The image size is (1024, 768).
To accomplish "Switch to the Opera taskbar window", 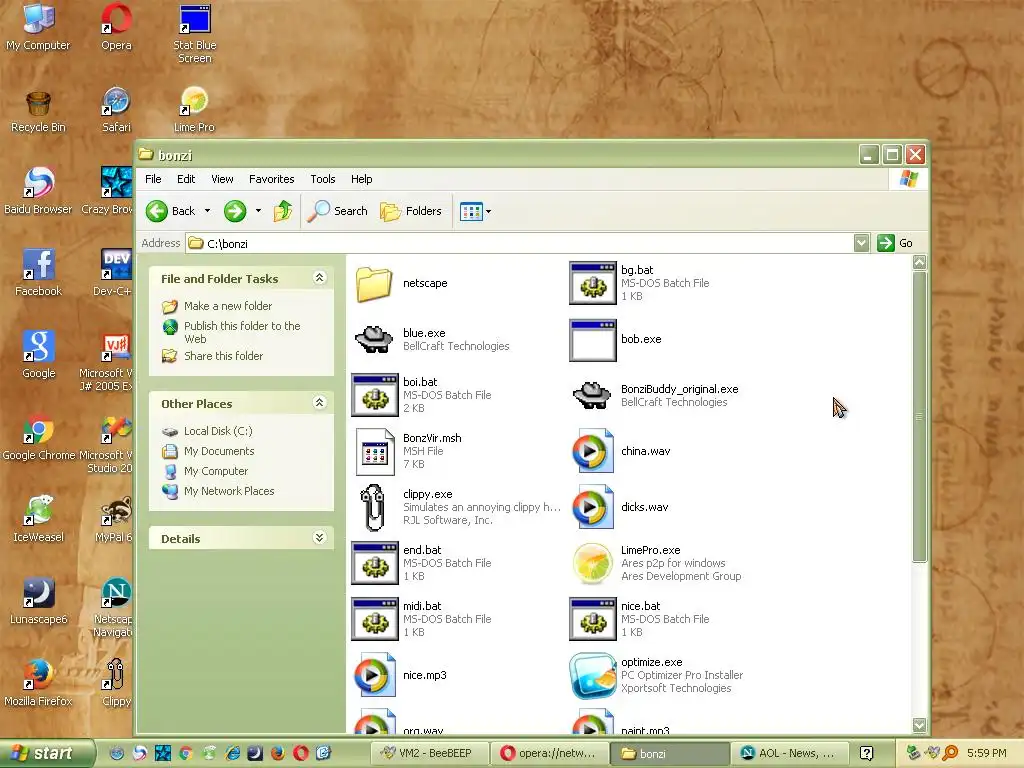I will pyautogui.click(x=549, y=754).
